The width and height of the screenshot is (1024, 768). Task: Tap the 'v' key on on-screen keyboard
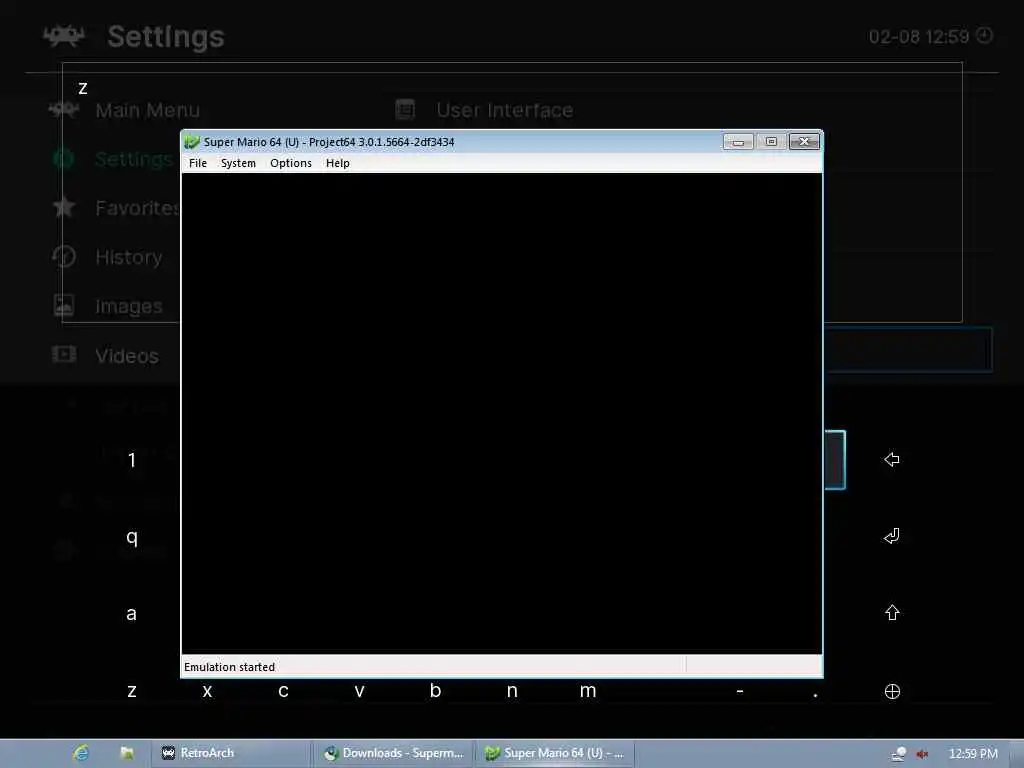pyautogui.click(x=359, y=691)
